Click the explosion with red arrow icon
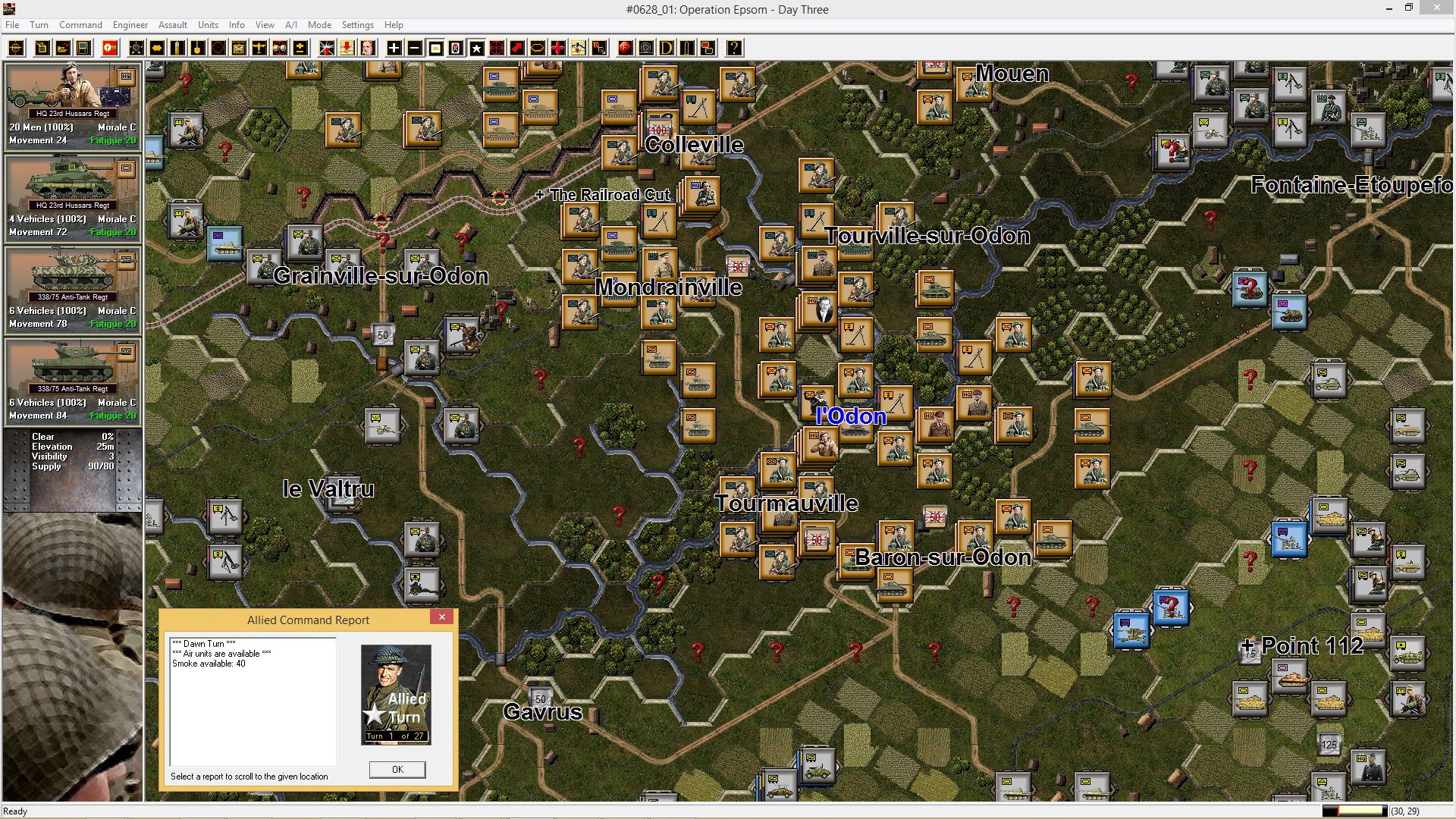1456x819 pixels. tap(327, 48)
